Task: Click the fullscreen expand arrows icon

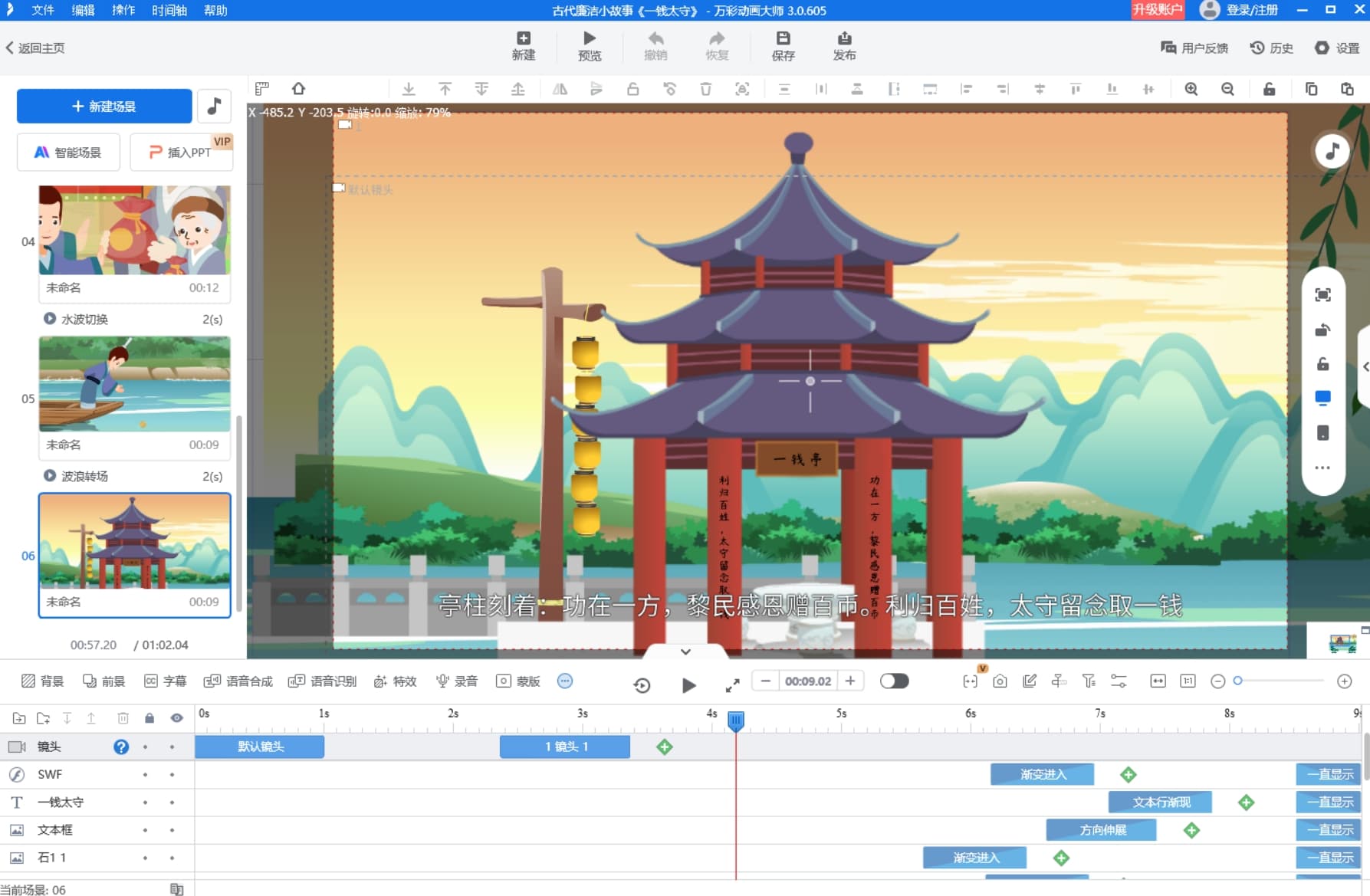Action: pos(732,684)
